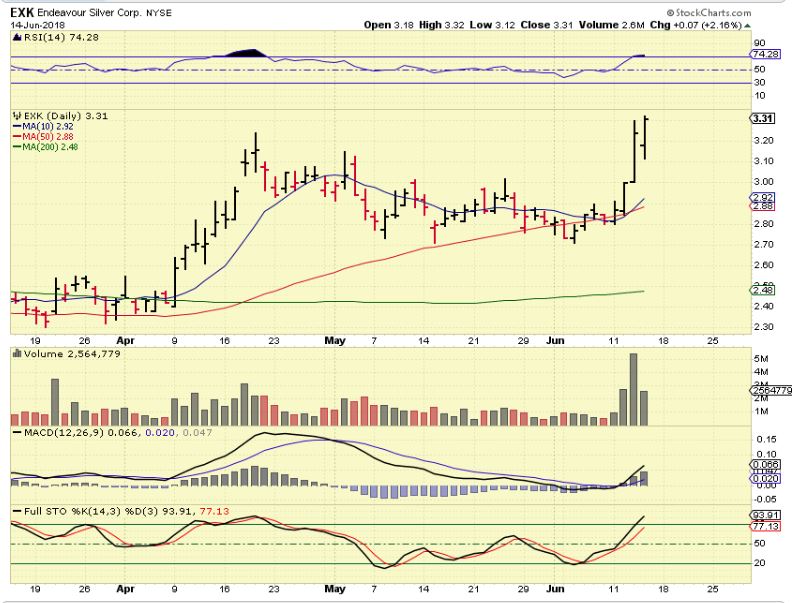This screenshot has height=603, width=802.
Task: Click the RSI(14) 74.28 panel label
Action: (x=61, y=37)
